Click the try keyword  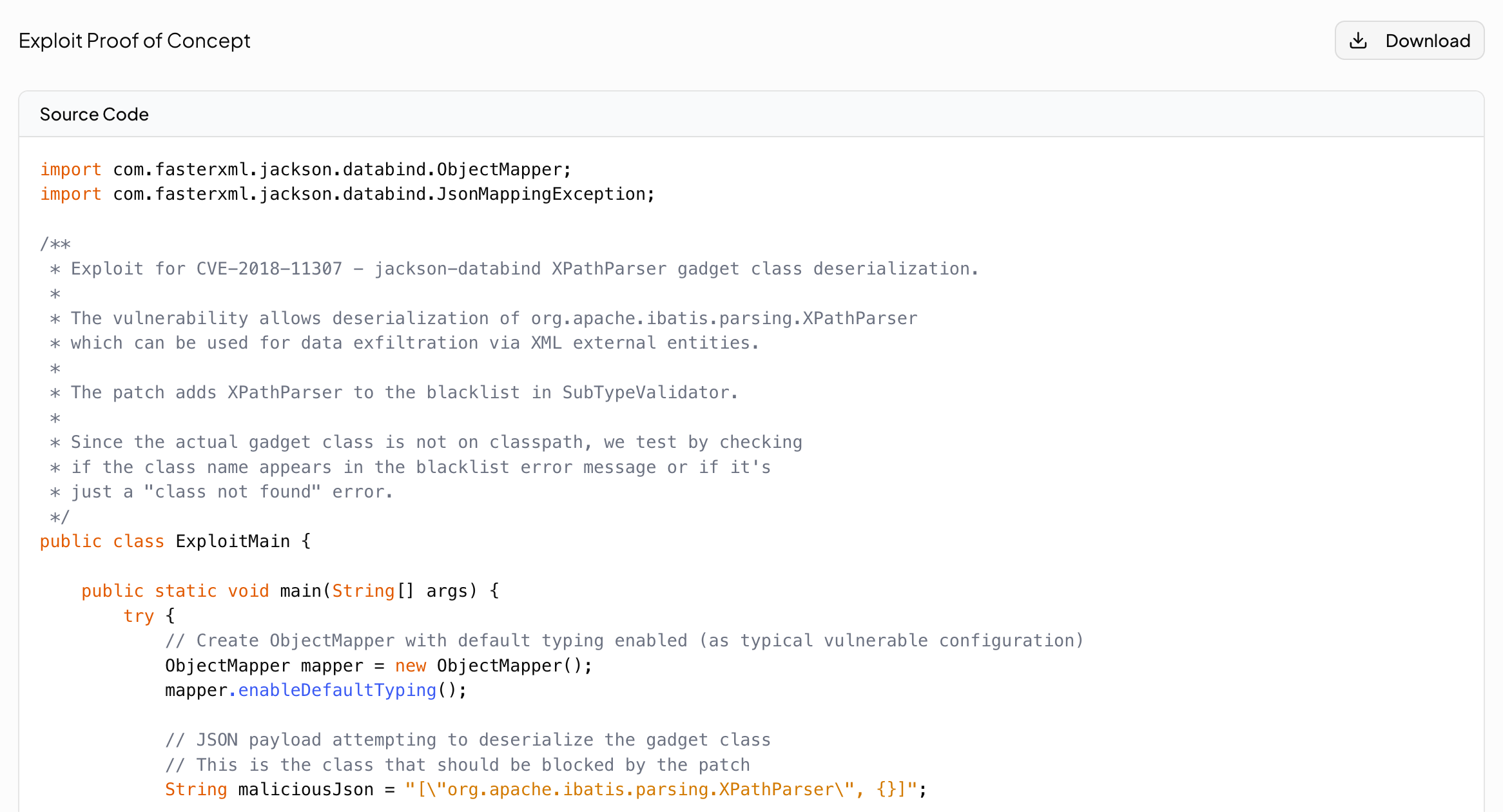coord(139,616)
